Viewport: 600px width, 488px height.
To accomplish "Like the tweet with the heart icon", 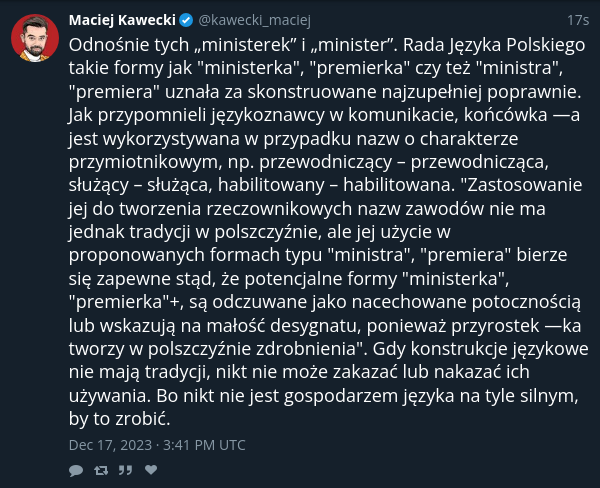I will pyautogui.click(x=151, y=470).
